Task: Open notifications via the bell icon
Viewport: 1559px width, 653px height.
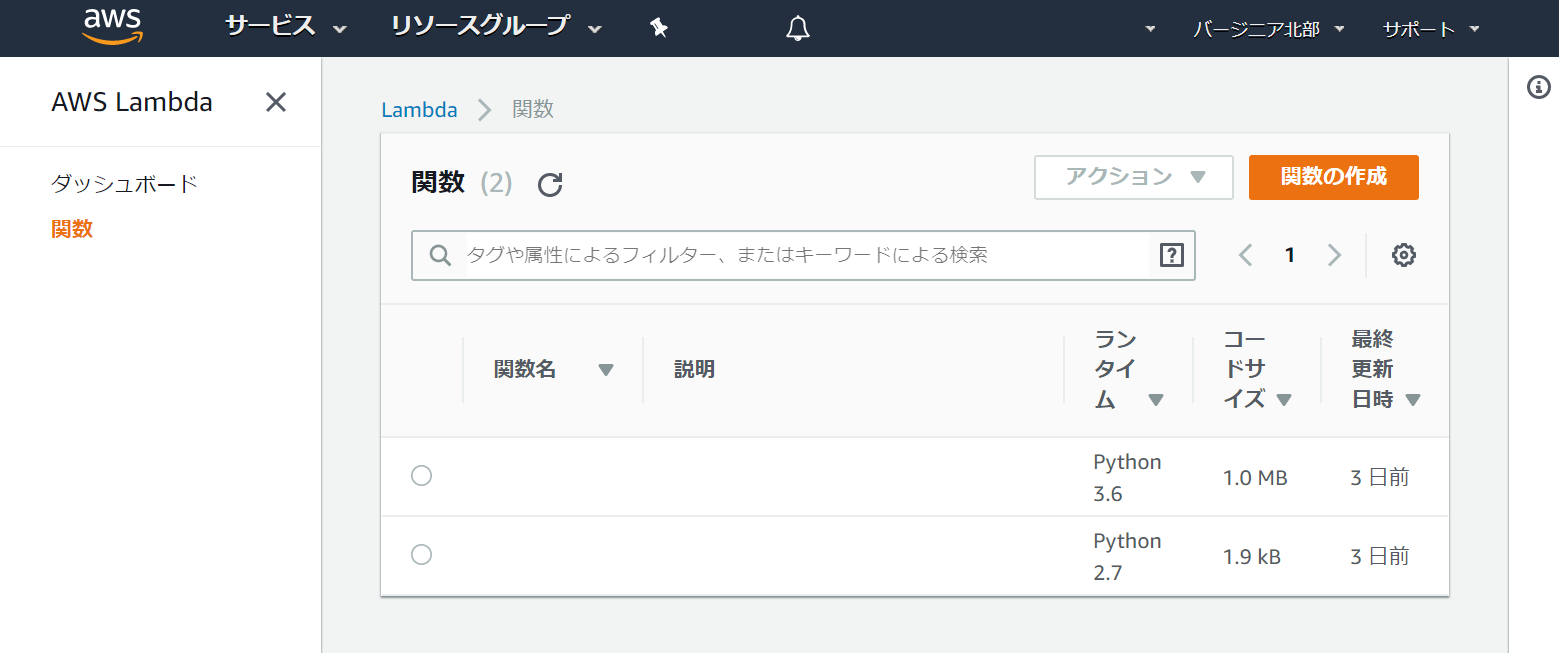Action: coord(797,28)
